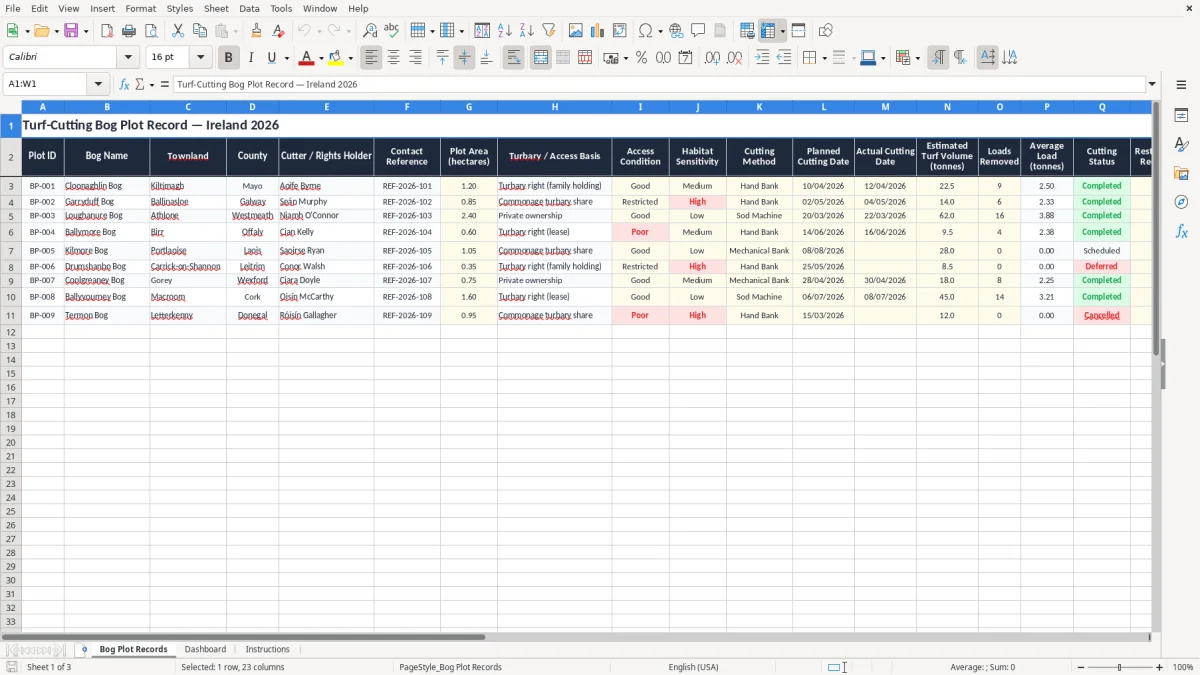Run the spelling check
The width and height of the screenshot is (1200, 675).
[392, 31]
